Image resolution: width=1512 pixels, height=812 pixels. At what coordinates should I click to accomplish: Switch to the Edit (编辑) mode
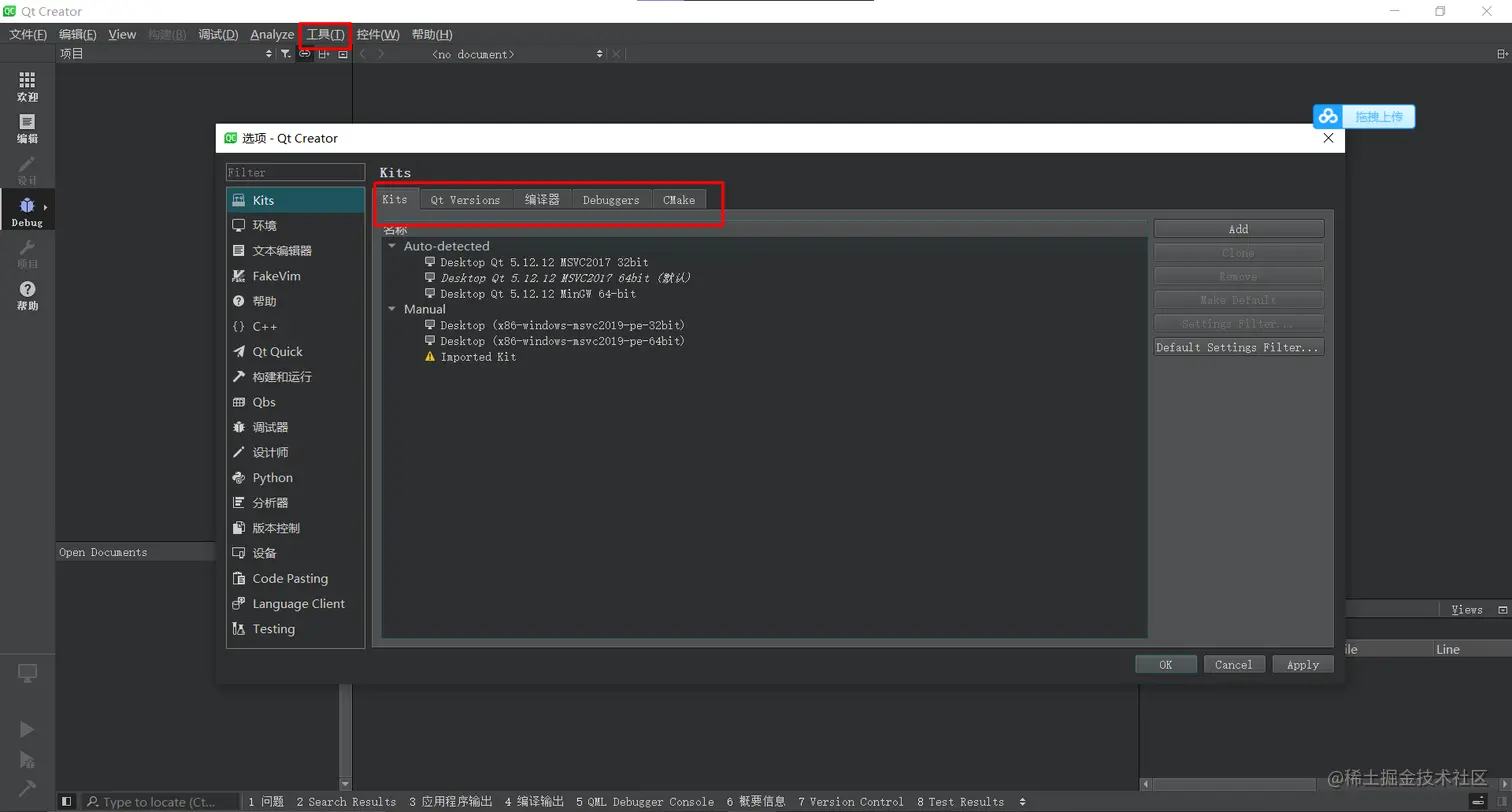[27, 129]
